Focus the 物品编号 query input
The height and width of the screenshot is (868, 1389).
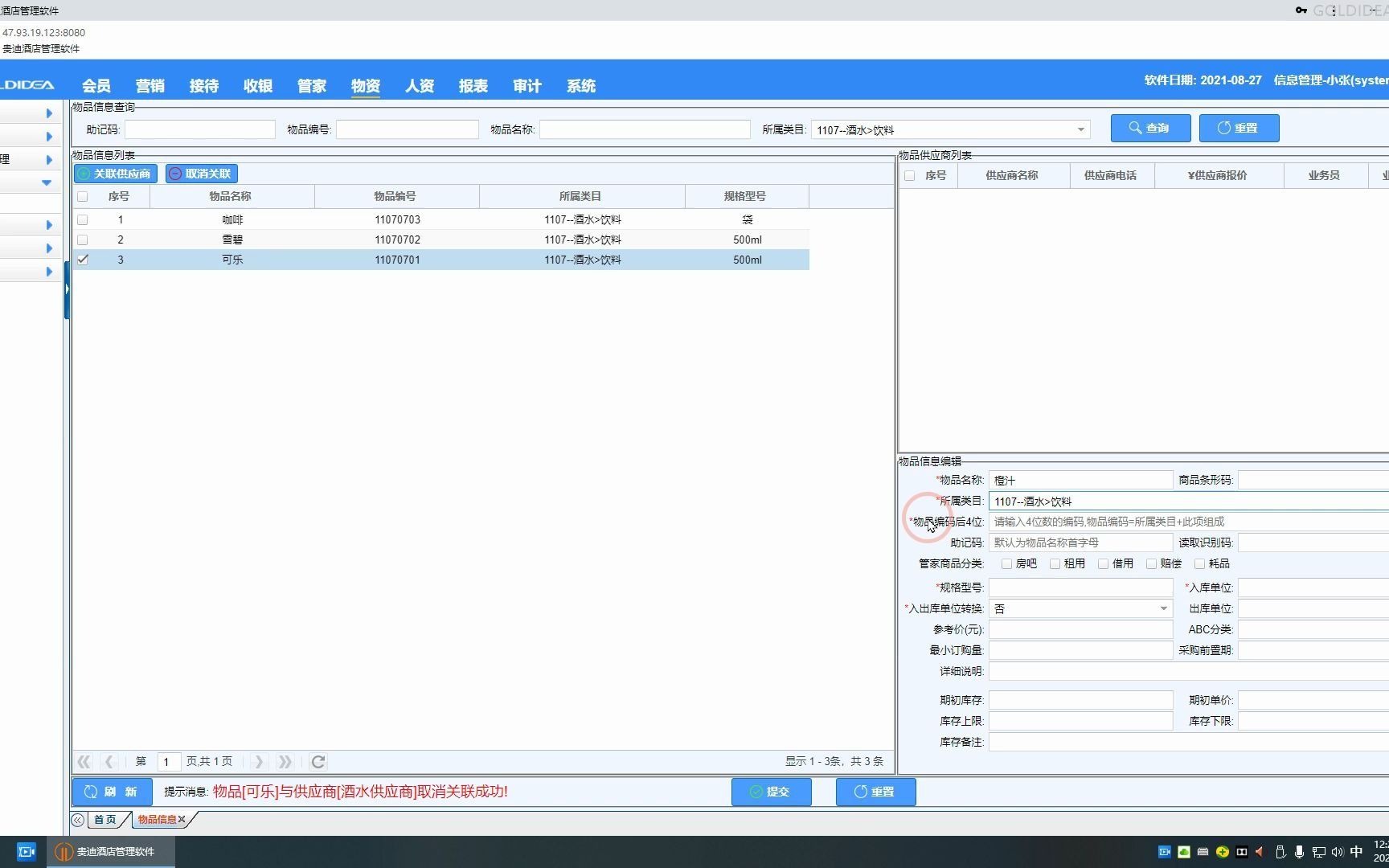[x=408, y=129]
